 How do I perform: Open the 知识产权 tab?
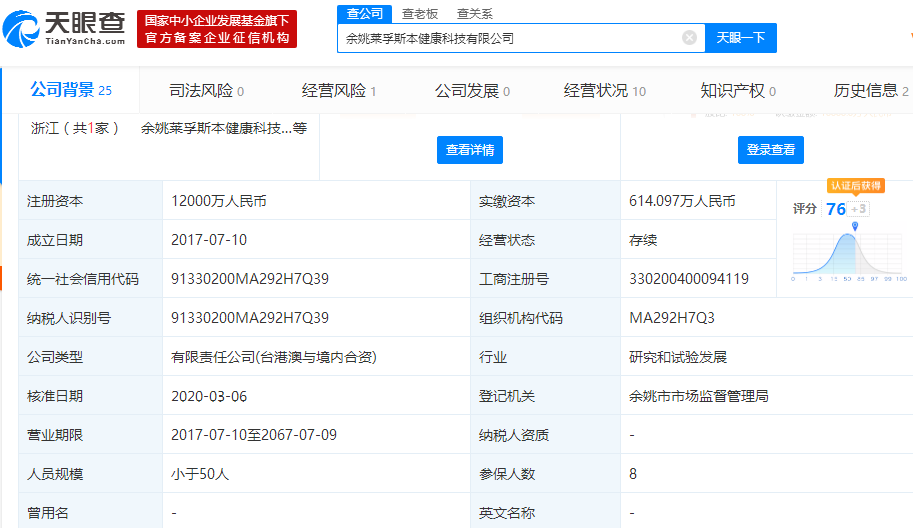click(x=738, y=91)
